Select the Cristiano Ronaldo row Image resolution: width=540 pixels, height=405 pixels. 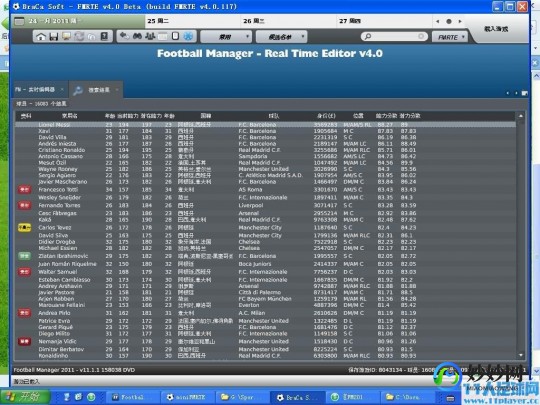265,150
